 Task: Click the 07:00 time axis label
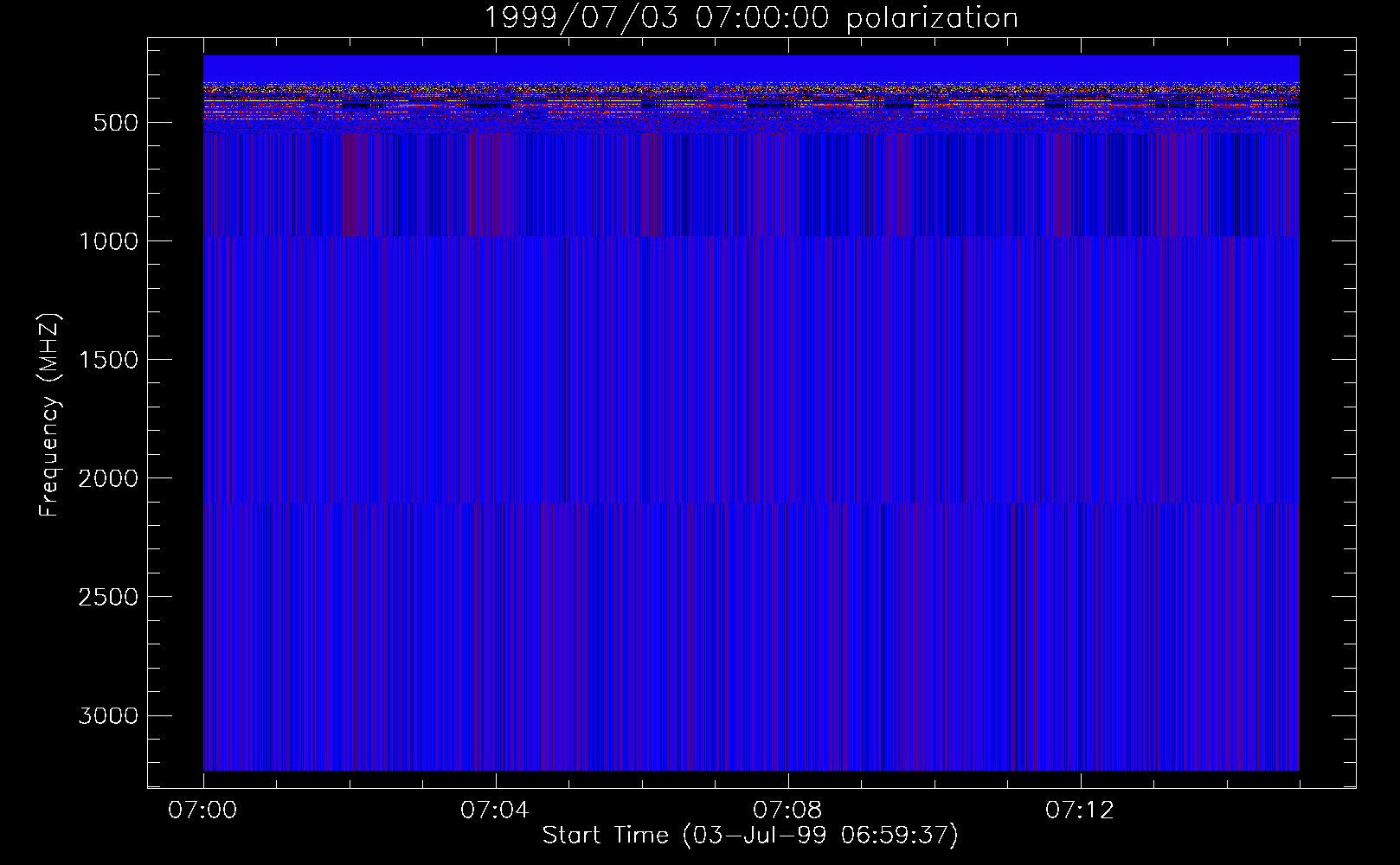click(x=202, y=811)
